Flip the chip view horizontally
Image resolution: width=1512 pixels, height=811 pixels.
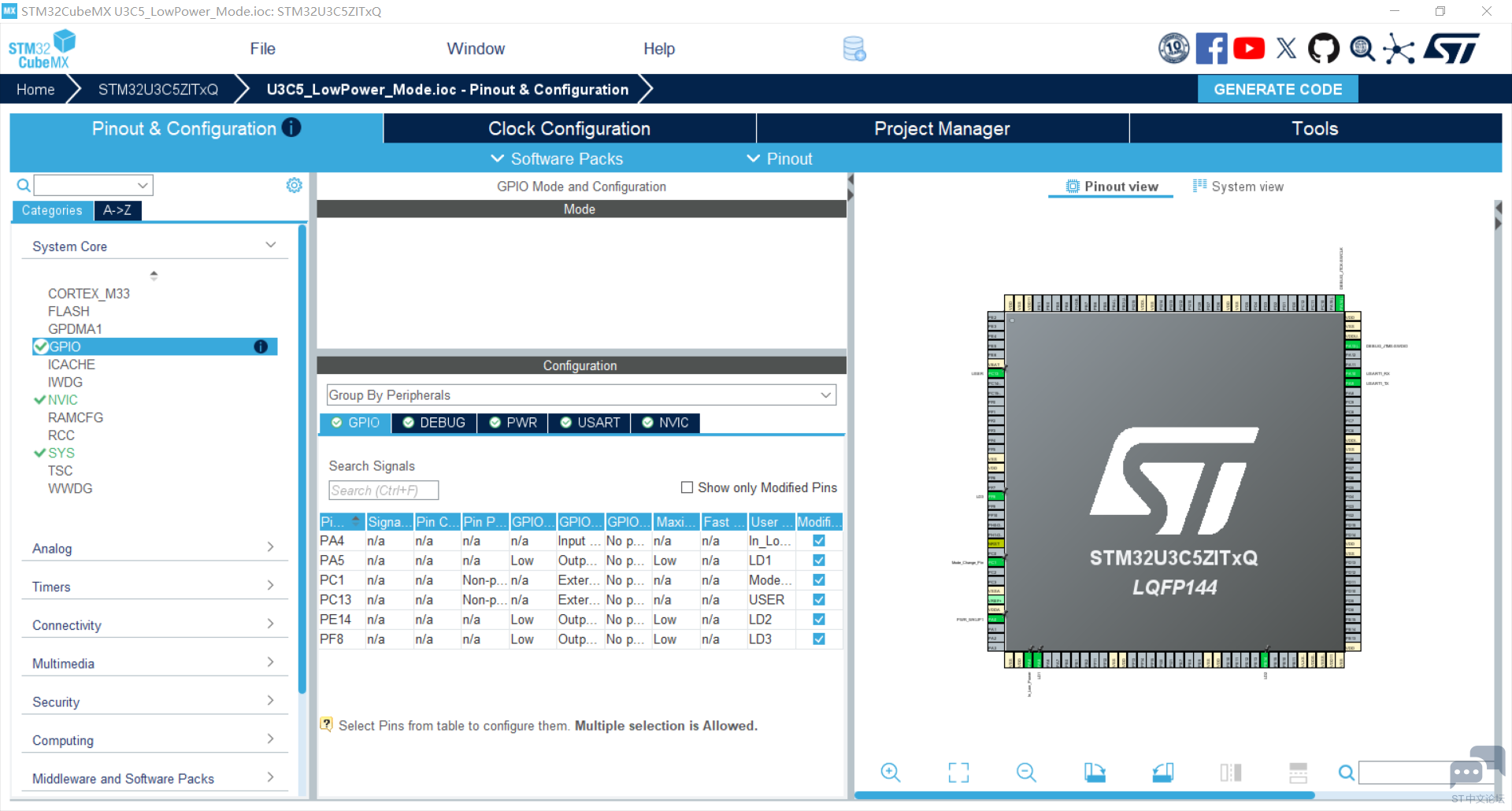tap(1231, 772)
